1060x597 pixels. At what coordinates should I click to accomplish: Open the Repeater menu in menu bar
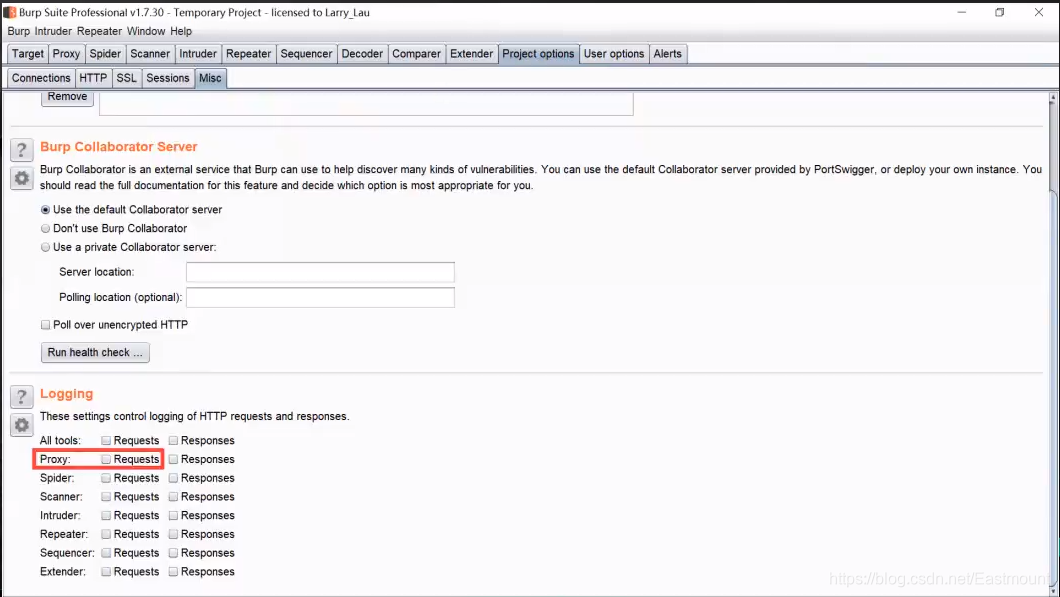tap(99, 31)
